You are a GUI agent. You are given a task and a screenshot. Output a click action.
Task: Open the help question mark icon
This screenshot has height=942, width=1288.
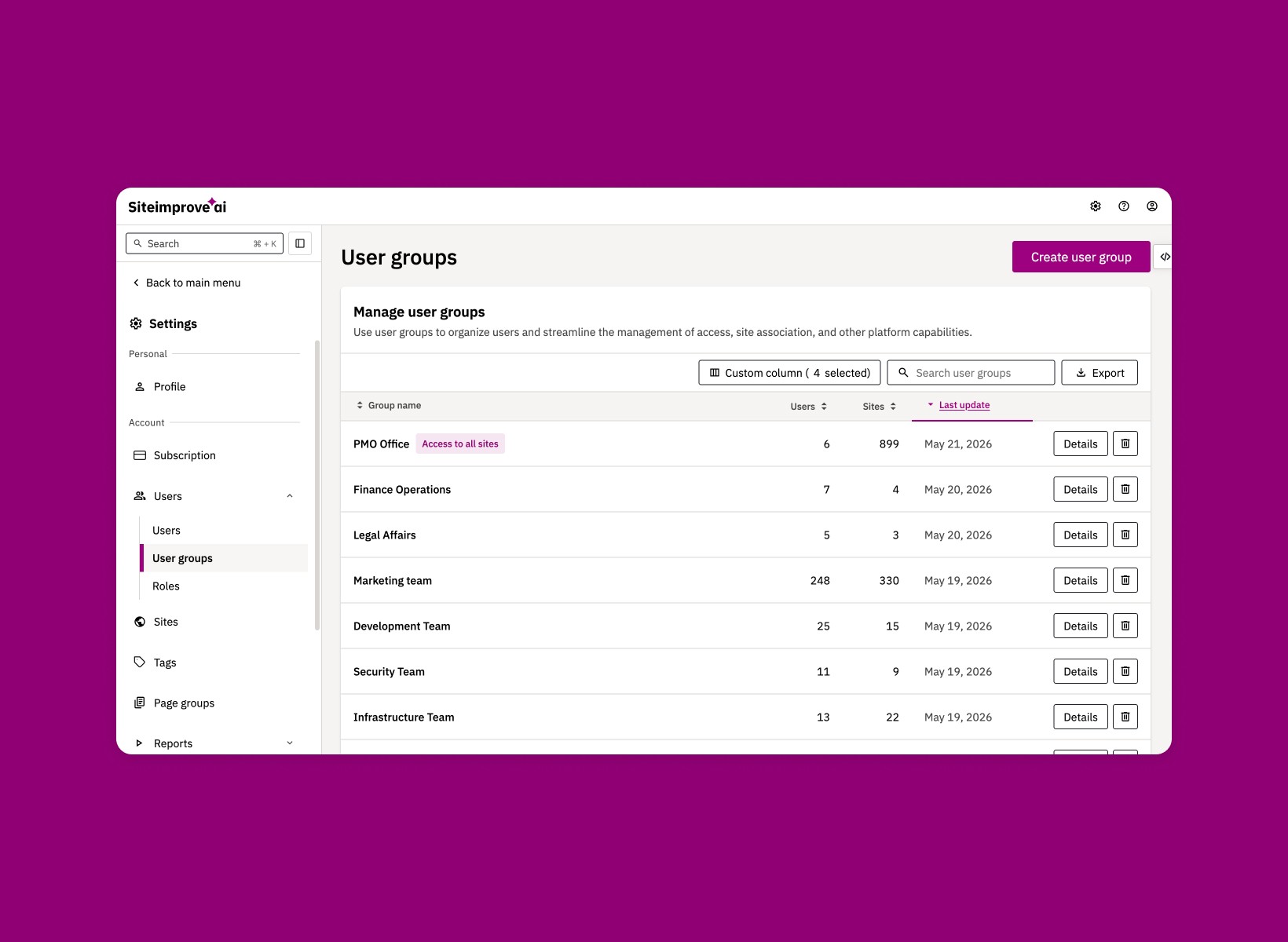[1124, 206]
